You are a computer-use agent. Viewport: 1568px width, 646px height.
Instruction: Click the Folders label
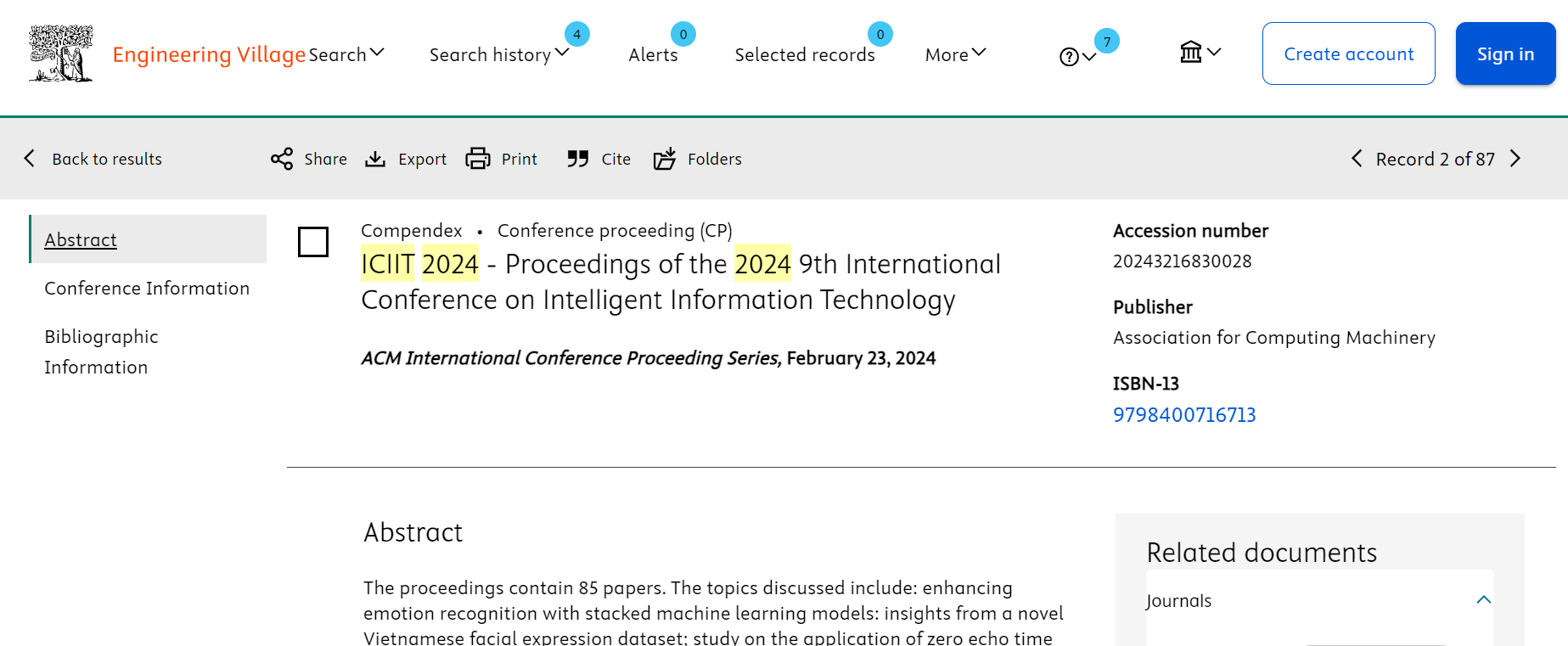click(715, 159)
